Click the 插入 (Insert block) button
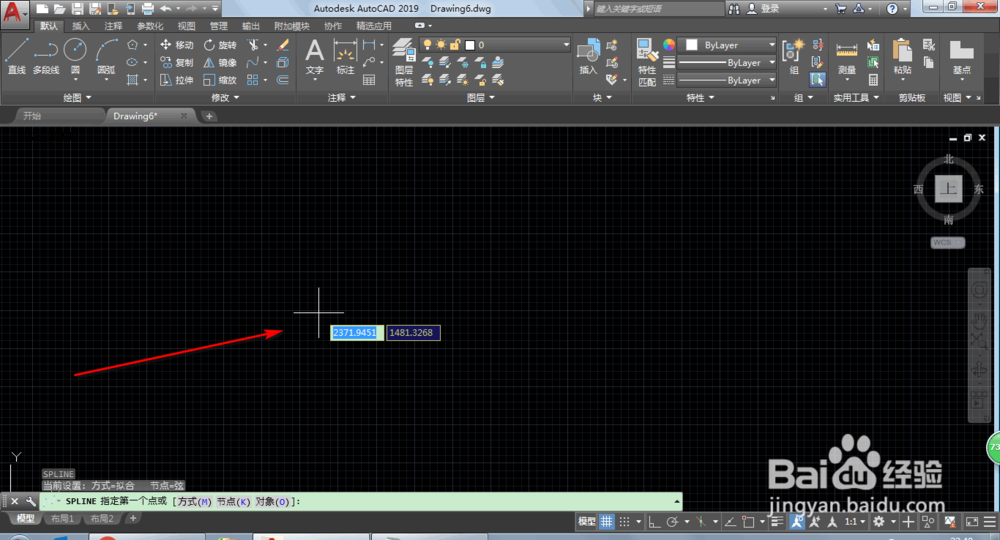The image size is (1000, 540). (587, 56)
